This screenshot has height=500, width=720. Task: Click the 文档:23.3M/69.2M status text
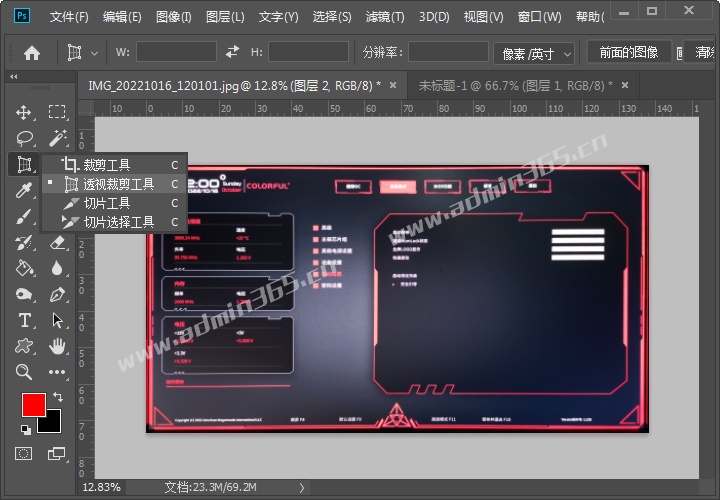point(210,487)
